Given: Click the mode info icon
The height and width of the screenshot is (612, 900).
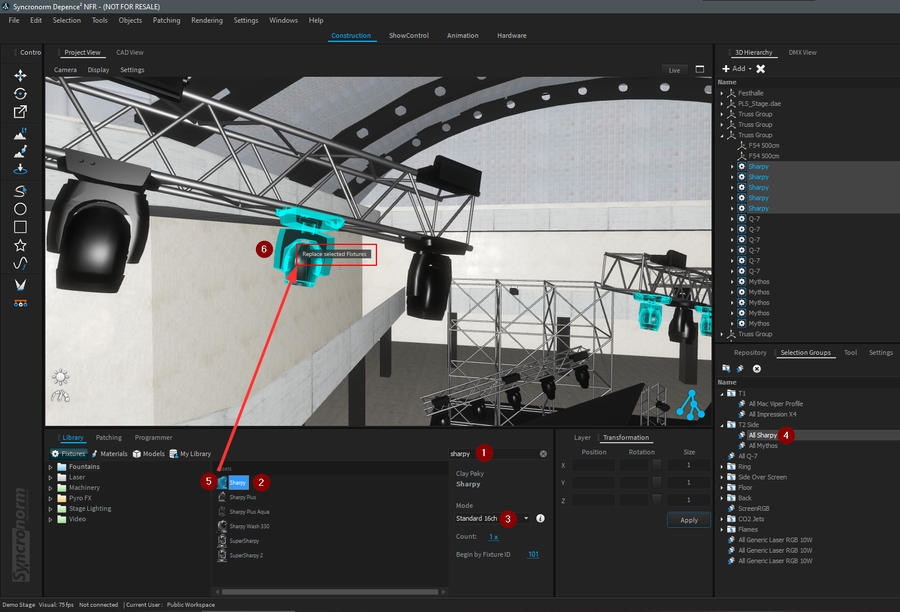Looking at the screenshot, I should (x=540, y=519).
